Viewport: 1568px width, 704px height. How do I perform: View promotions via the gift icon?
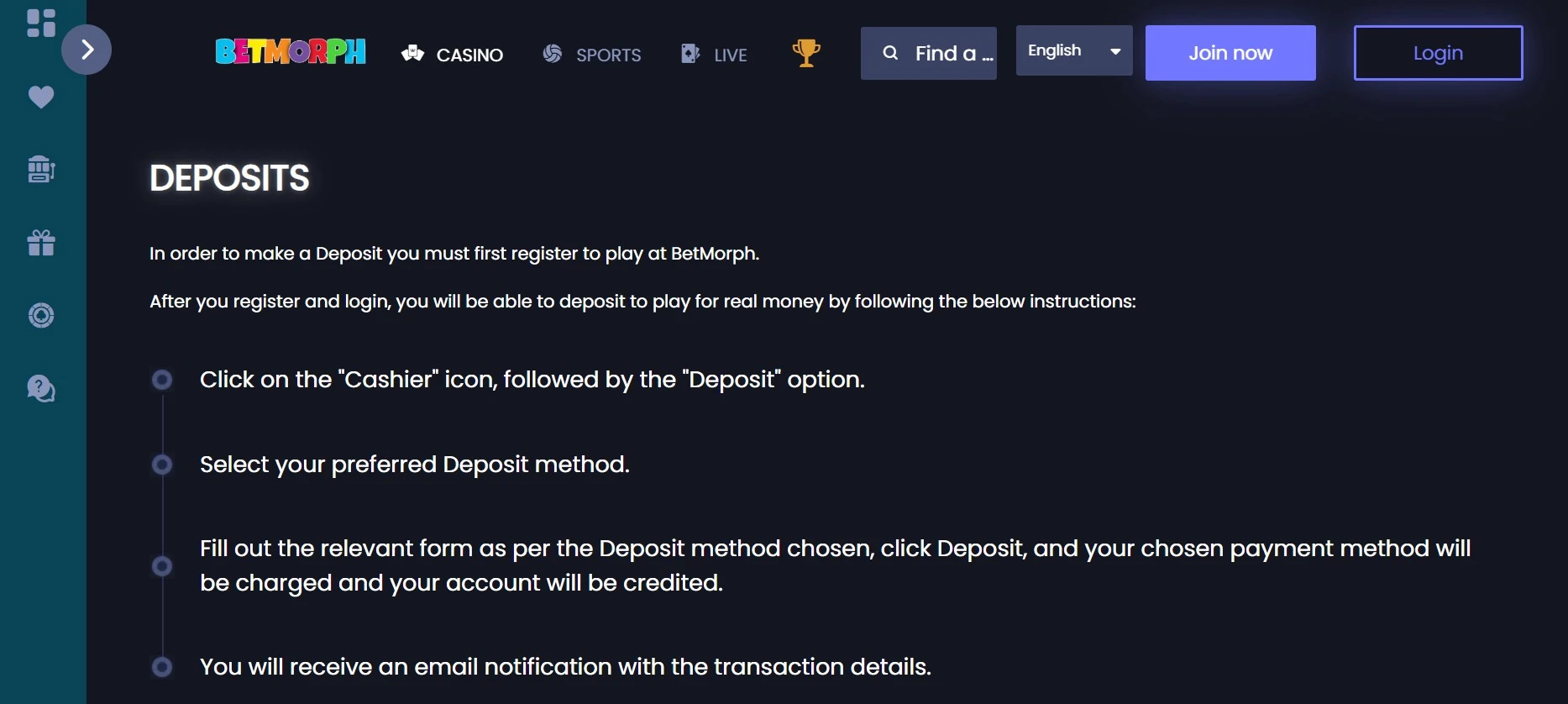tap(39, 242)
